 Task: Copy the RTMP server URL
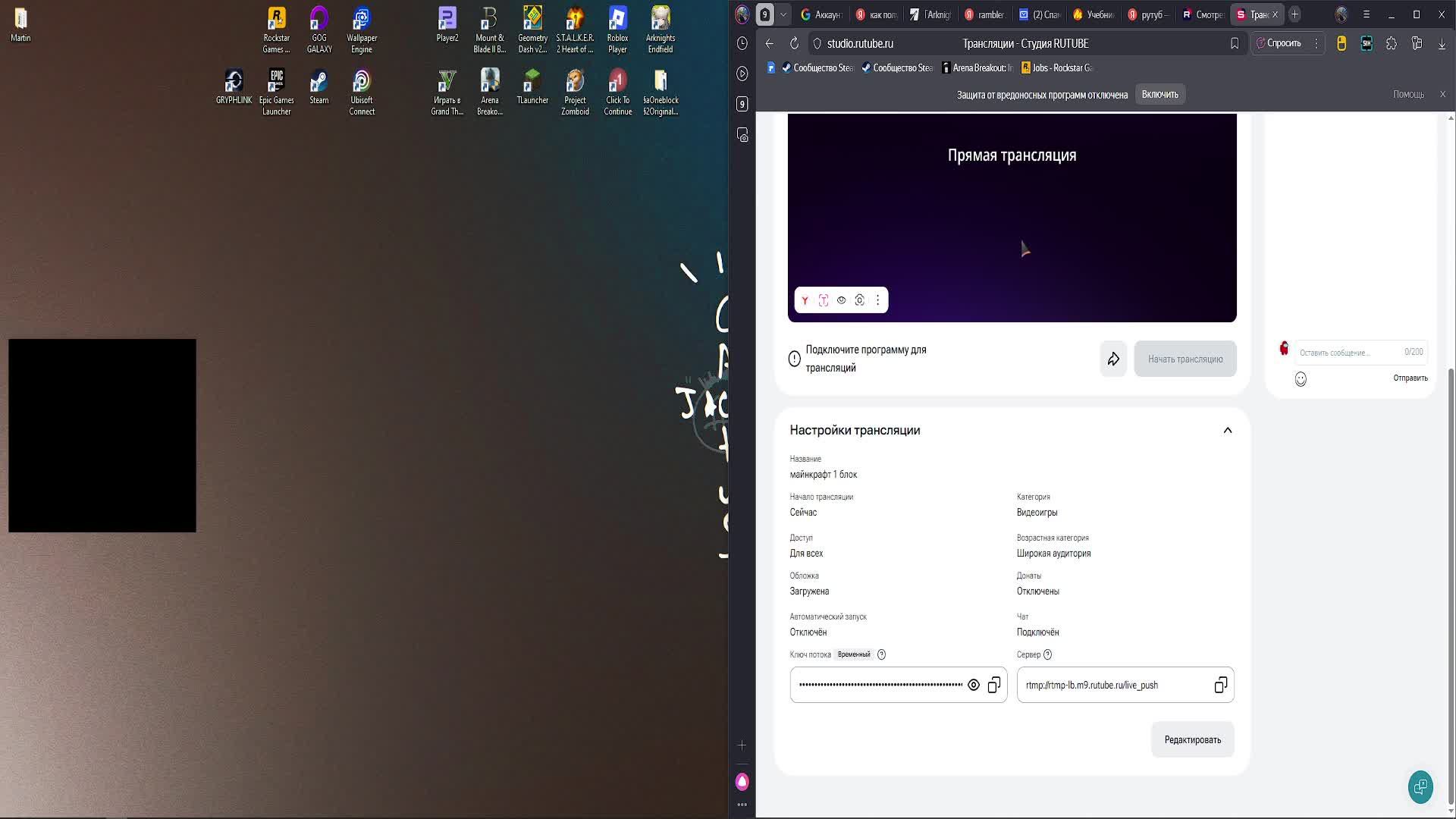point(1220,686)
